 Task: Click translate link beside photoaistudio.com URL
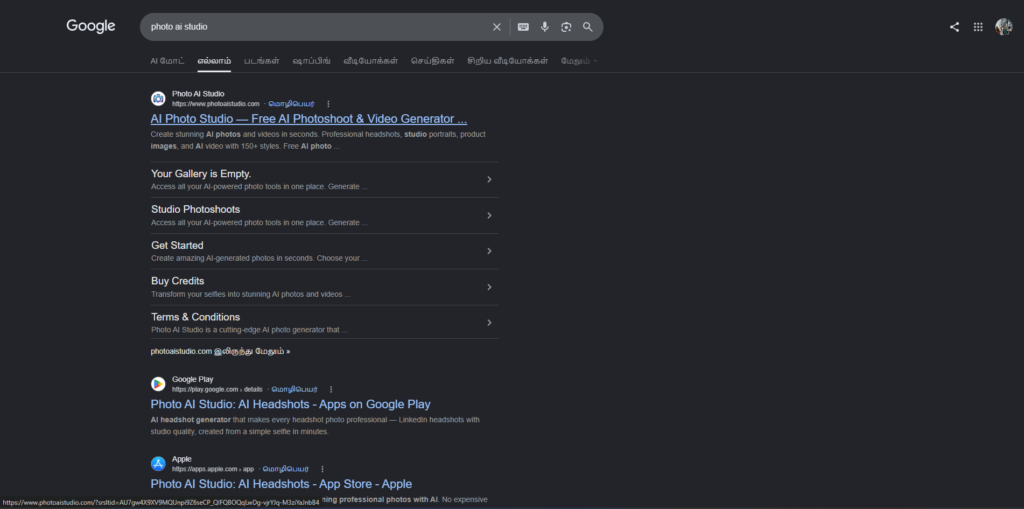291,104
